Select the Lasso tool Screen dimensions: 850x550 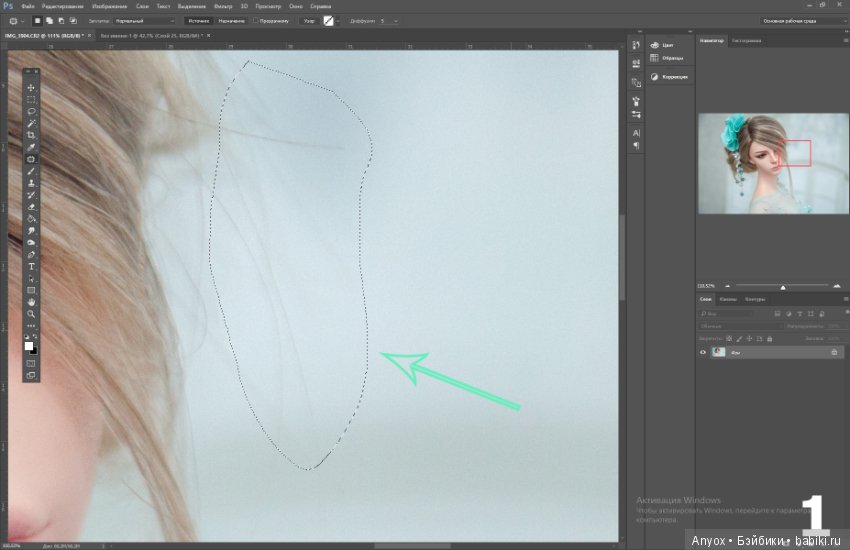31,112
